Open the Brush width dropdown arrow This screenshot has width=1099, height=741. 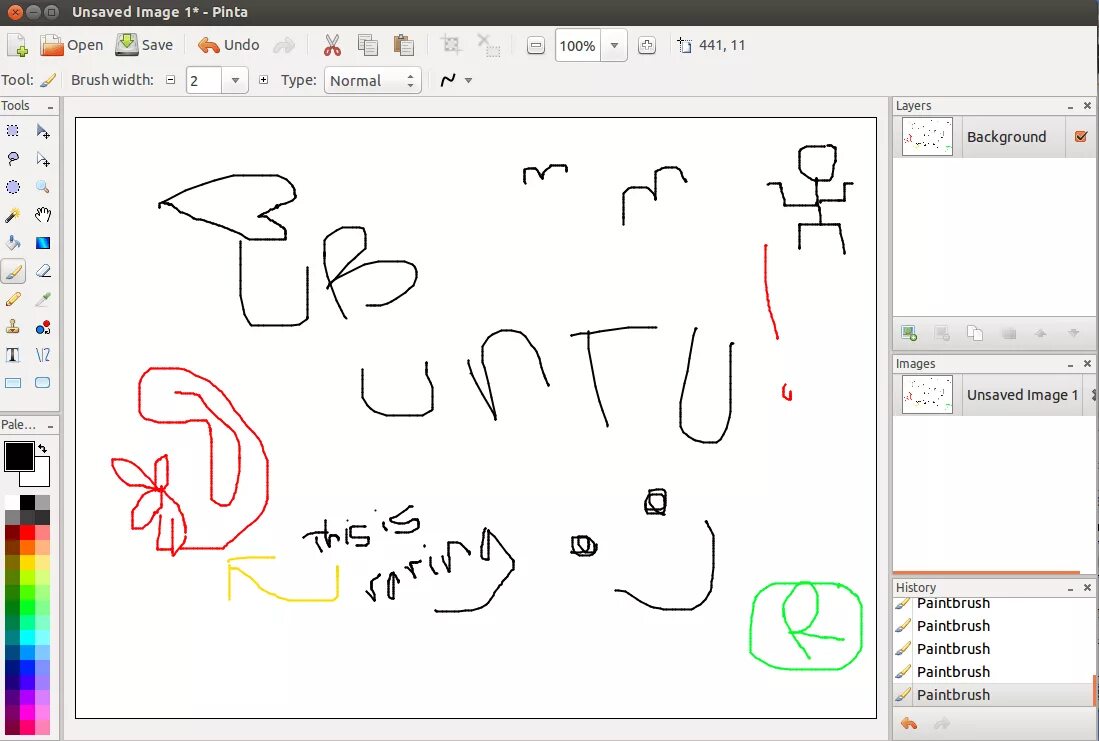(x=236, y=81)
